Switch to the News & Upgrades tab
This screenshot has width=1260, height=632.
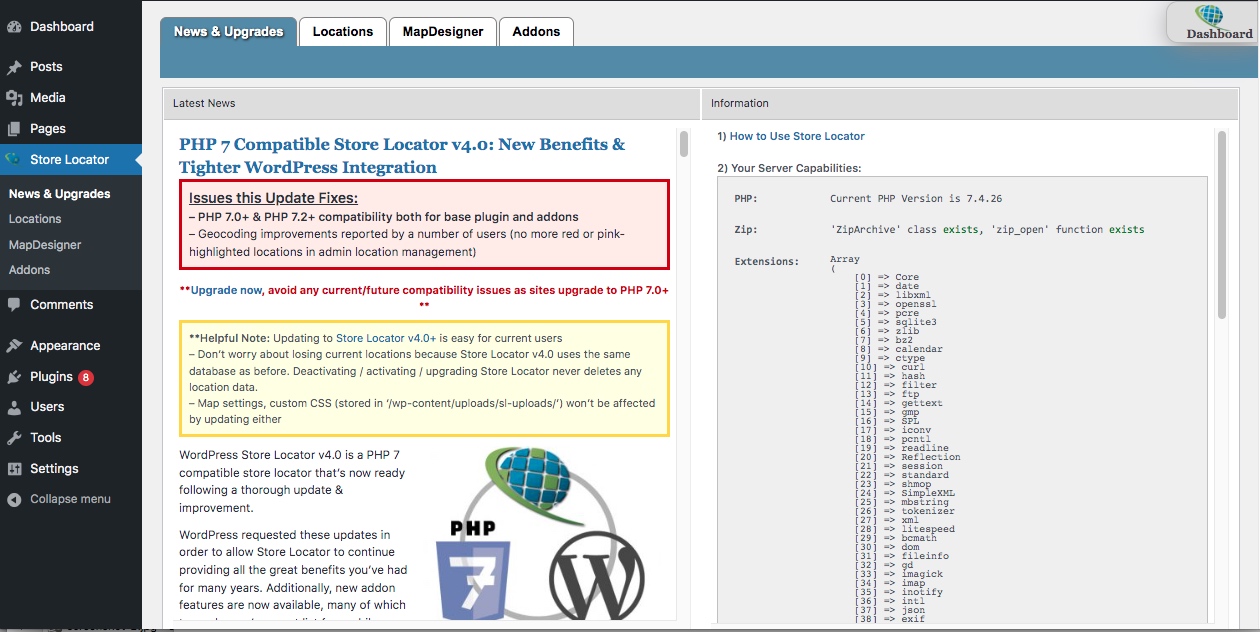(228, 32)
